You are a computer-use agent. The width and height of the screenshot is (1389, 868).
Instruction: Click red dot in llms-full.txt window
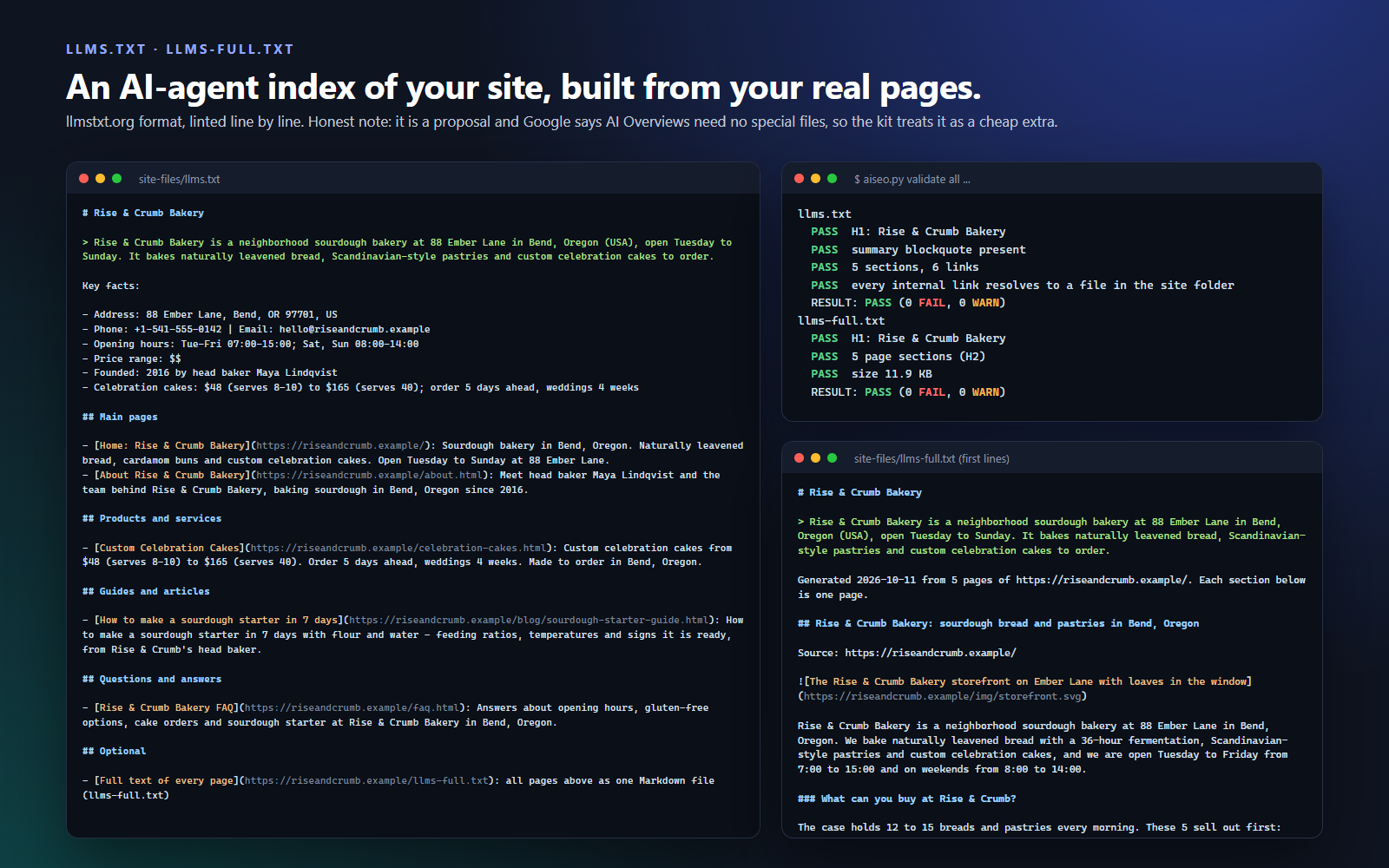click(x=799, y=458)
